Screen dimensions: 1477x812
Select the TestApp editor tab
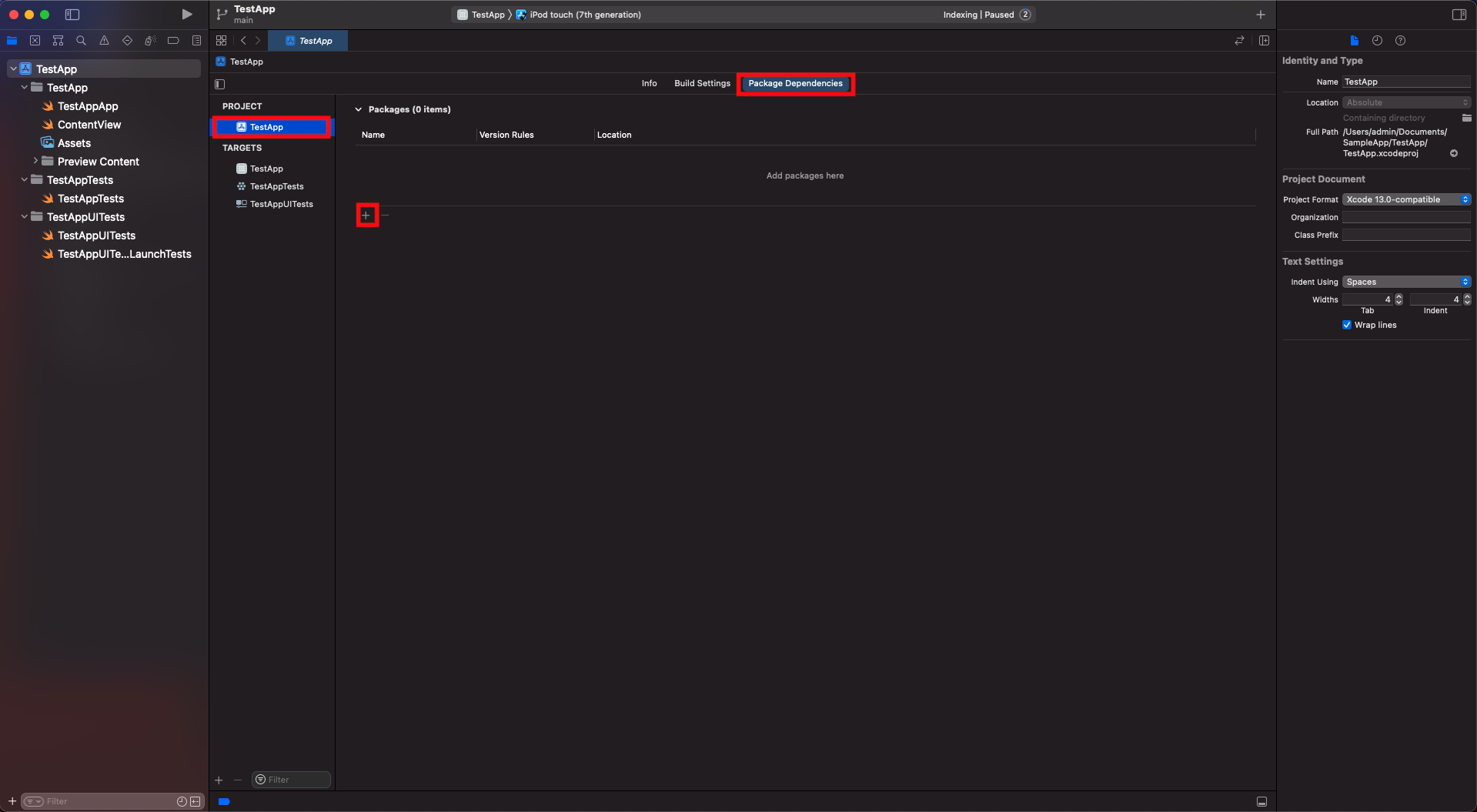click(308, 41)
